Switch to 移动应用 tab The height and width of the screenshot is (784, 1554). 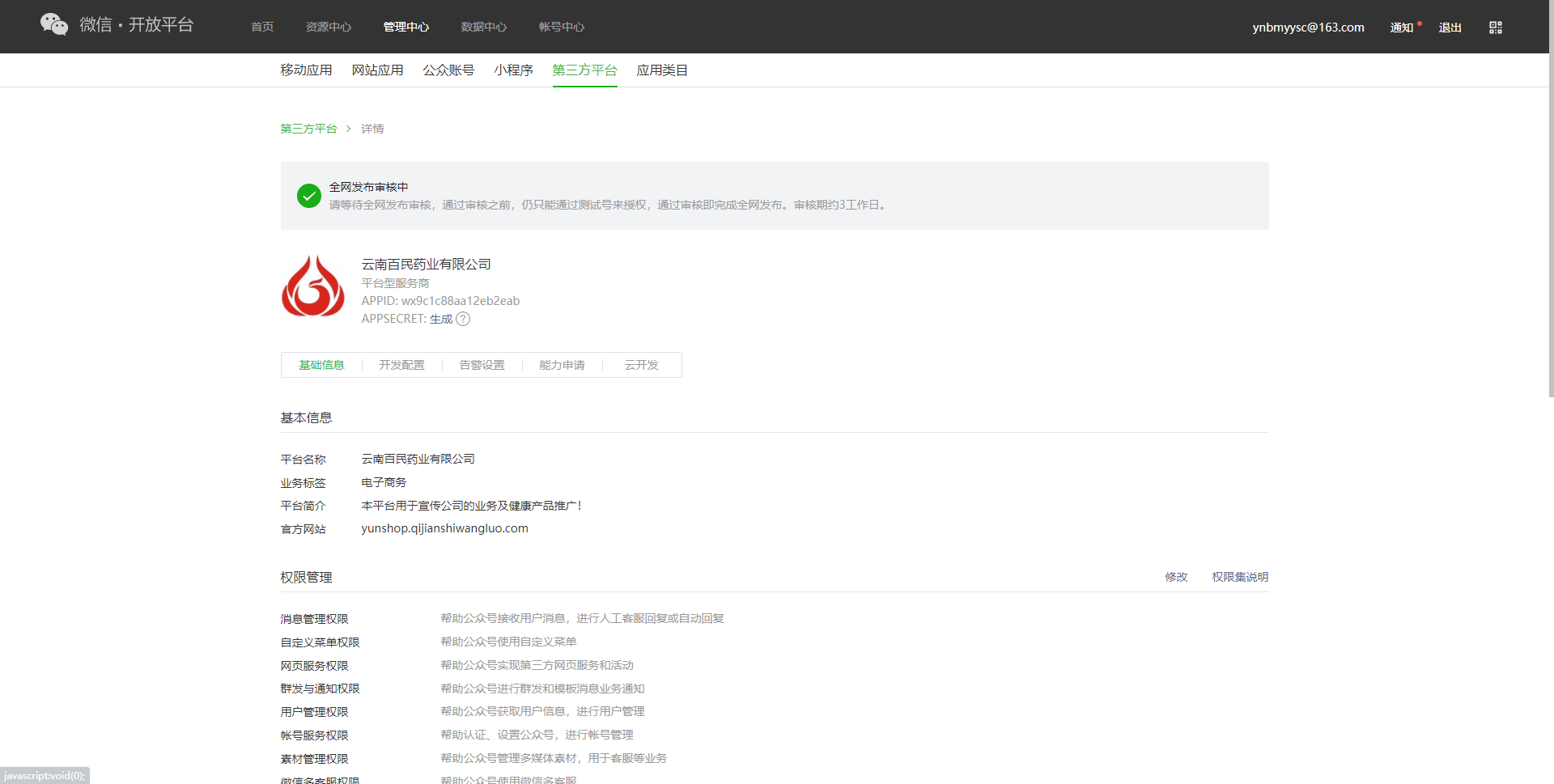306,70
